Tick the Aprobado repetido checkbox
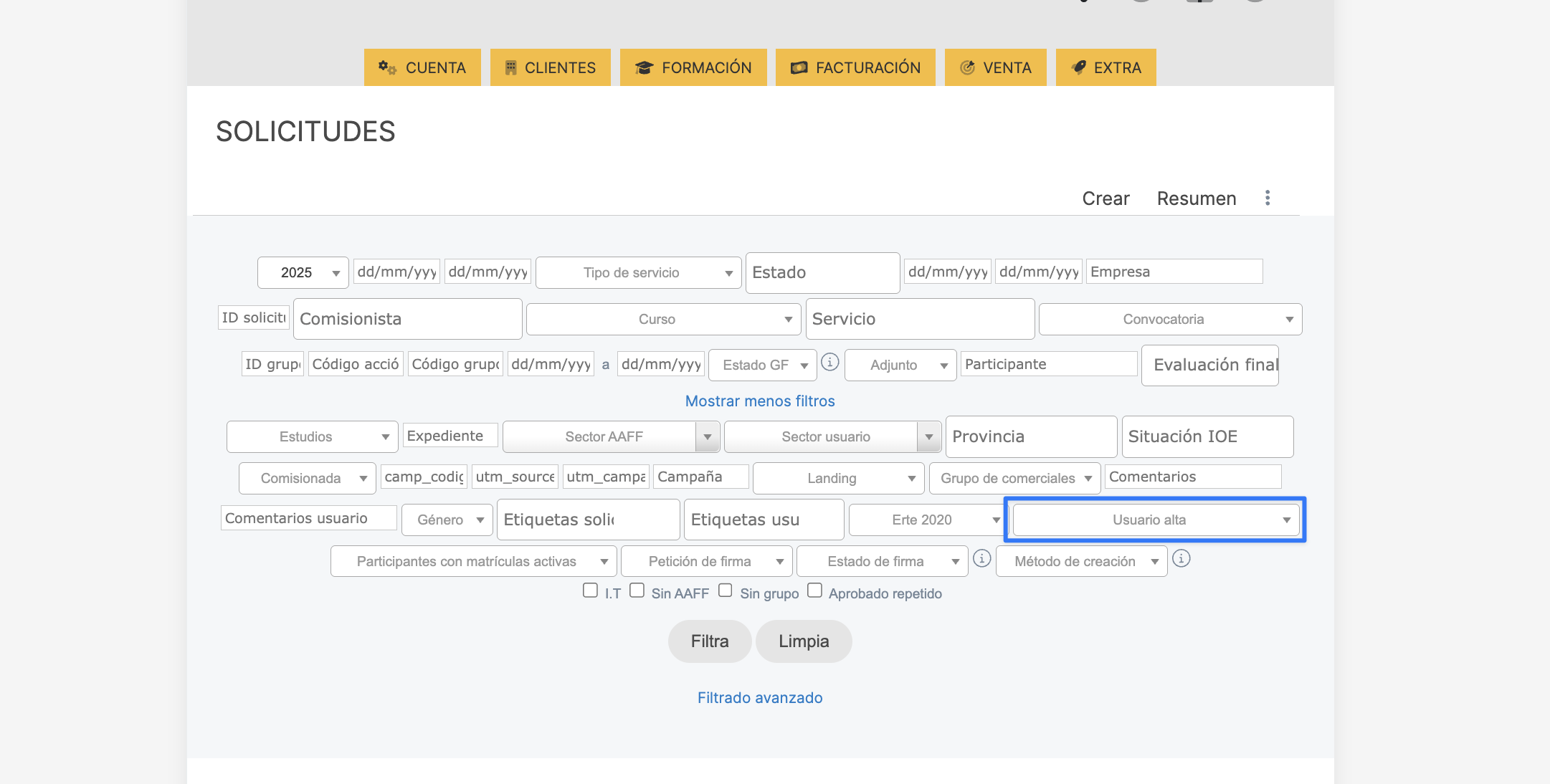 point(814,591)
